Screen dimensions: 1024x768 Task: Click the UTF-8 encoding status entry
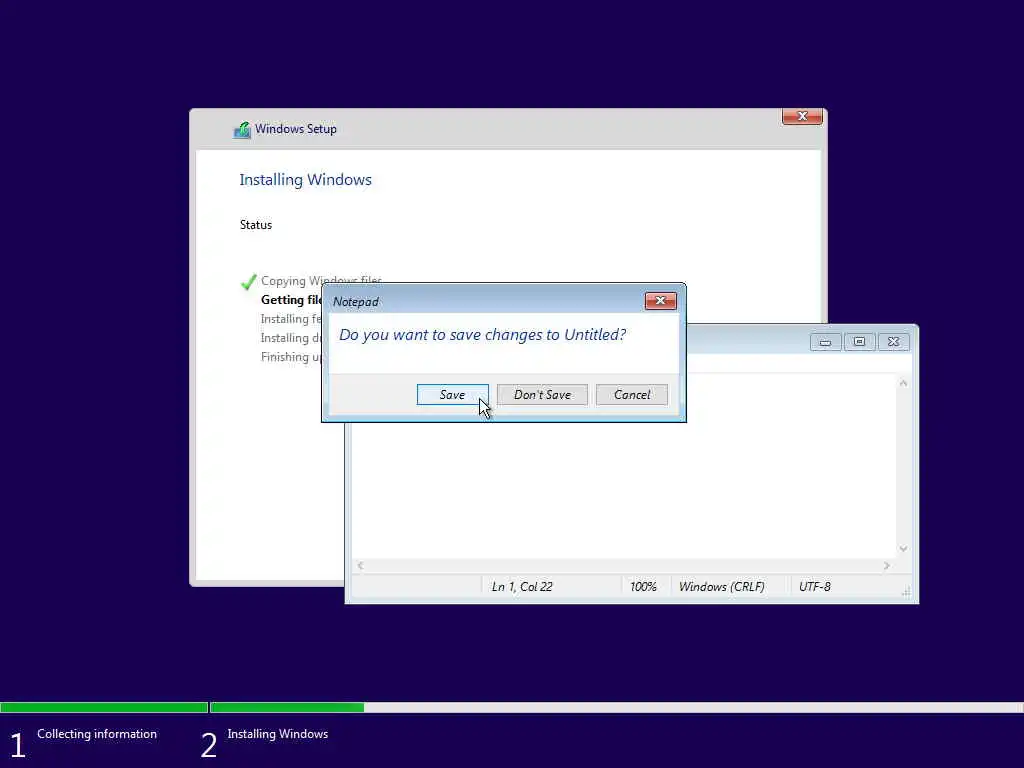814,586
